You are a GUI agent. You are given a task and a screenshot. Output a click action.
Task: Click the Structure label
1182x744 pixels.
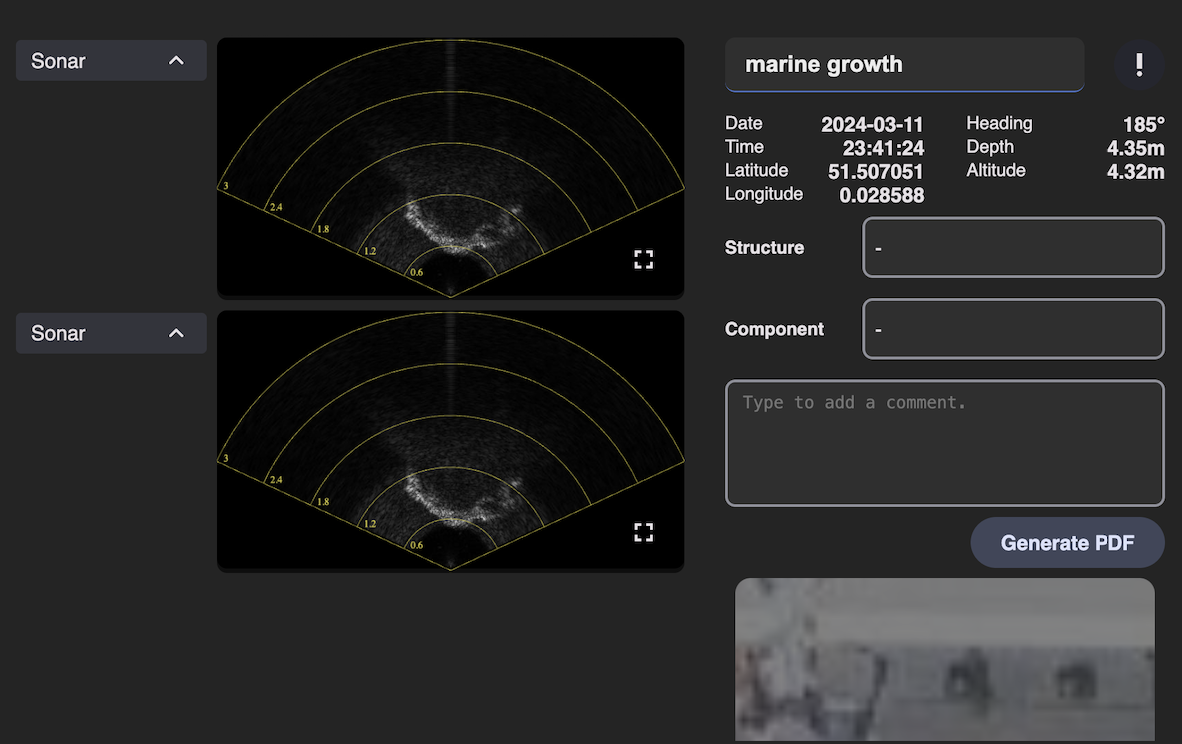point(764,247)
